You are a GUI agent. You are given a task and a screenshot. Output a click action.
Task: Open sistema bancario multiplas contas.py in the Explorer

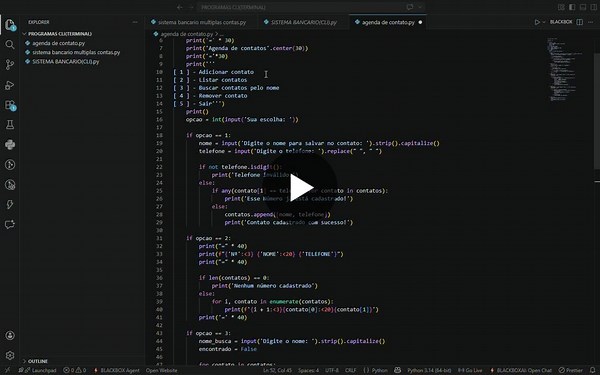point(76,52)
